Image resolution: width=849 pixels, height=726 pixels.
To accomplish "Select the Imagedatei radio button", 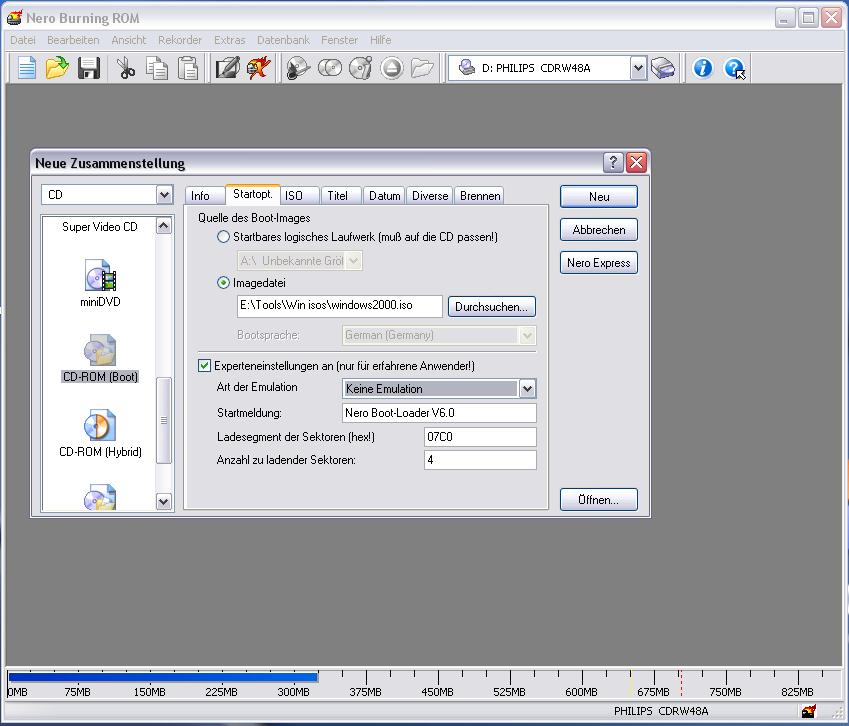I will (223, 283).
